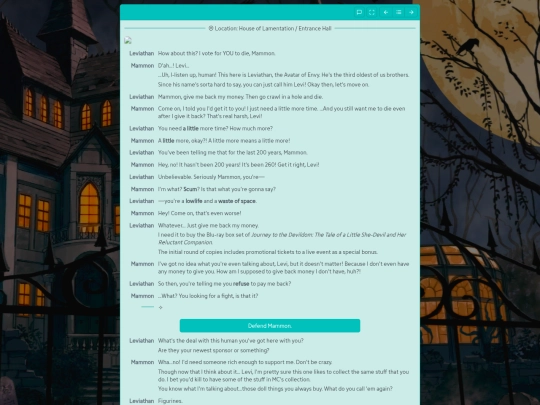Click the 'lowlife and a waste of space' line

(x=207, y=201)
